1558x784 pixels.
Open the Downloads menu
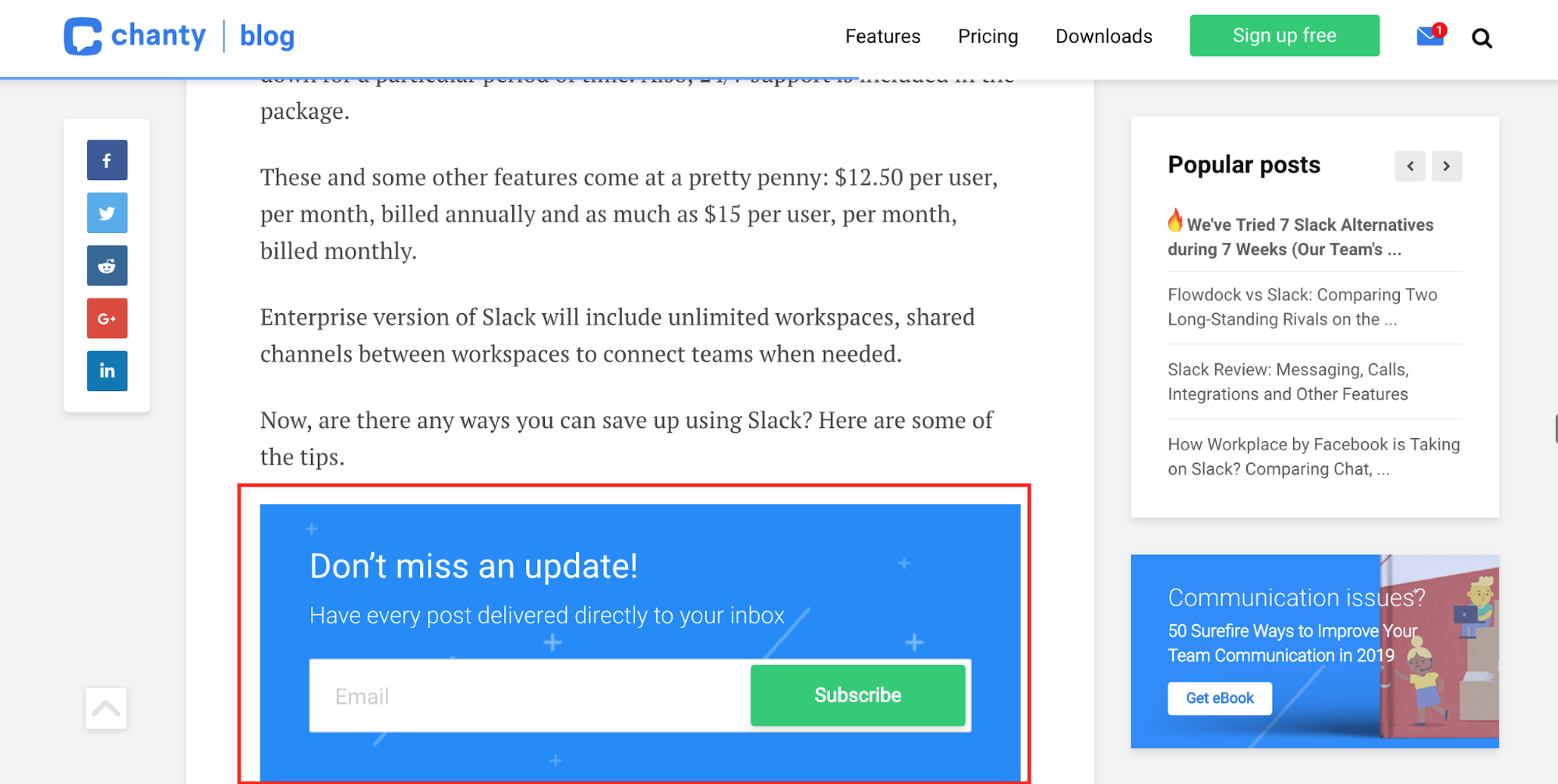pyautogui.click(x=1104, y=36)
